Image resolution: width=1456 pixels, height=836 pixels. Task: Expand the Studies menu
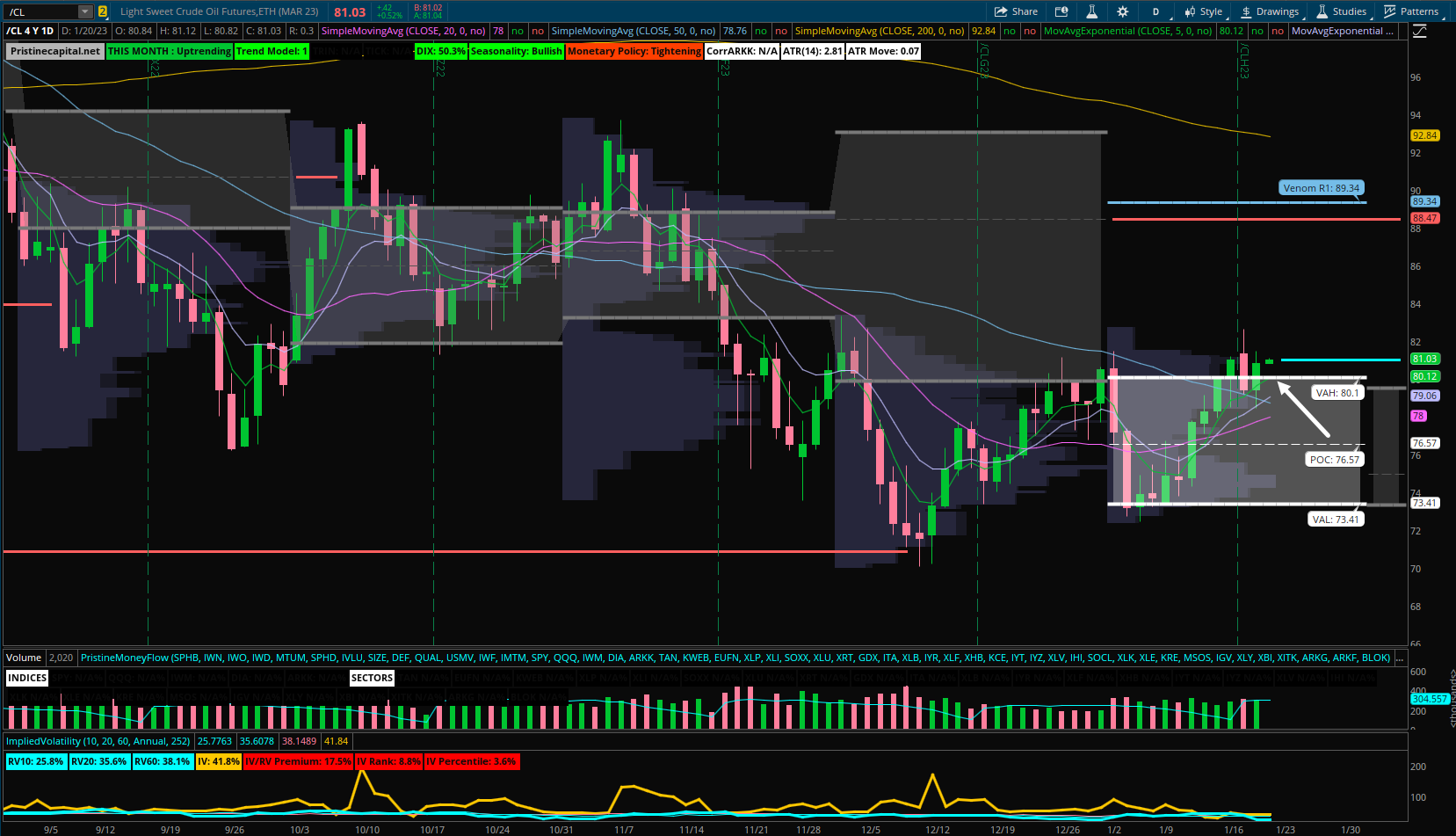click(1342, 11)
